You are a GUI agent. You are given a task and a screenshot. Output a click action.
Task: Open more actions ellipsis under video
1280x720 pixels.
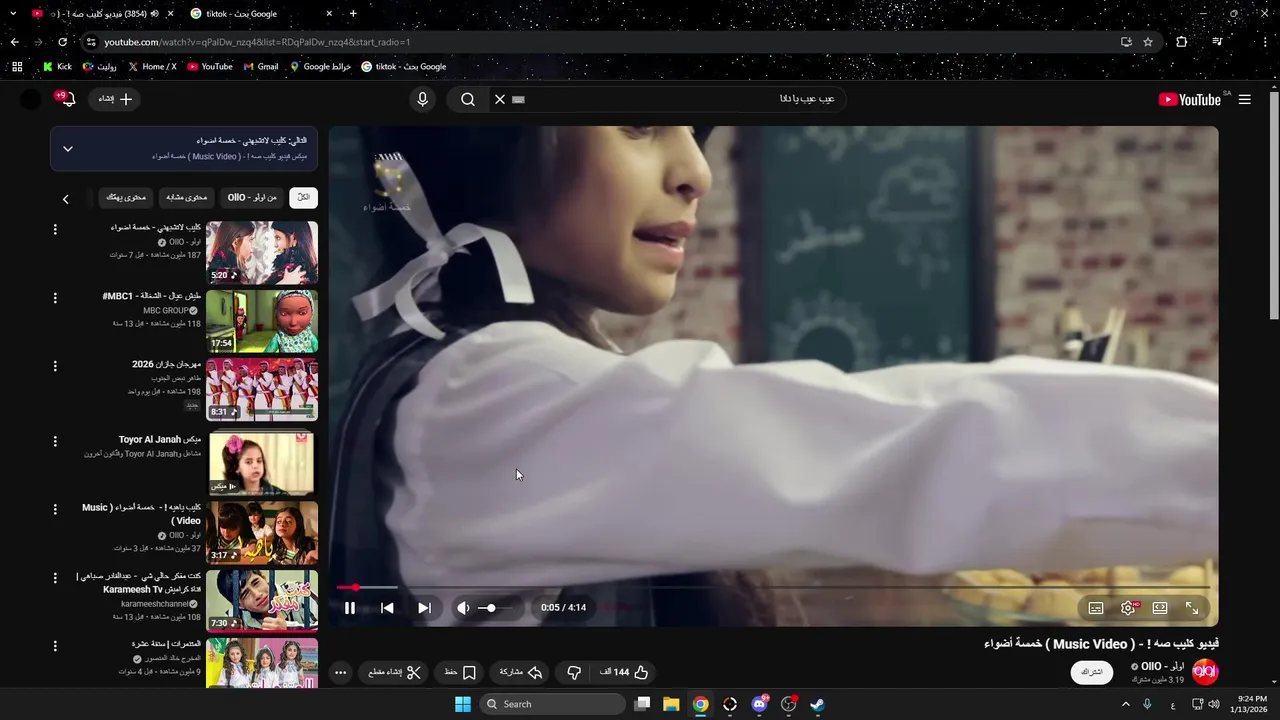pos(341,672)
